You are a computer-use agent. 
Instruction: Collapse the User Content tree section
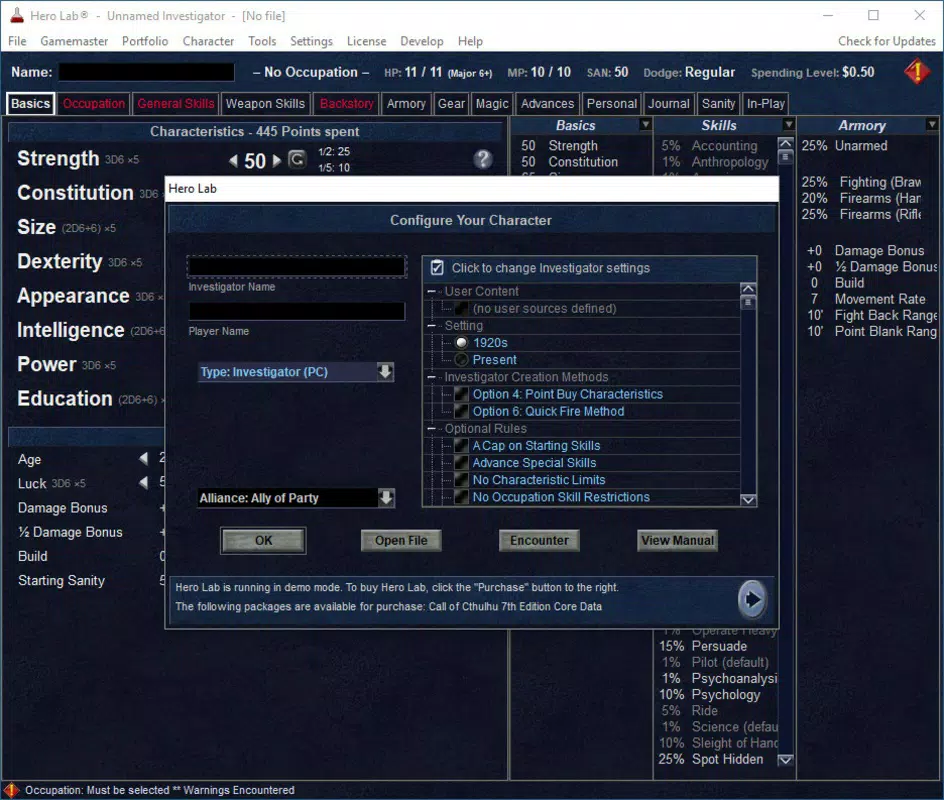[x=431, y=291]
